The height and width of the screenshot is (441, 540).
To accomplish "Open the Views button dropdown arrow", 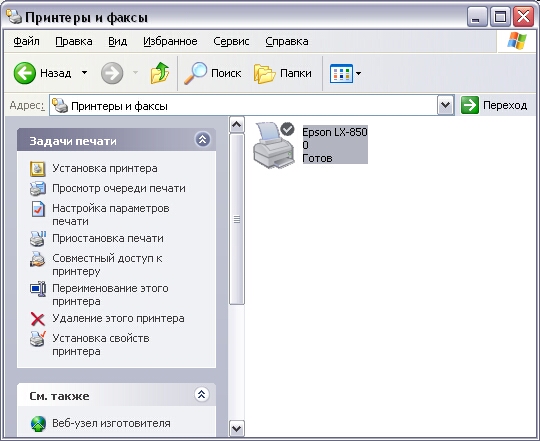I will point(359,73).
